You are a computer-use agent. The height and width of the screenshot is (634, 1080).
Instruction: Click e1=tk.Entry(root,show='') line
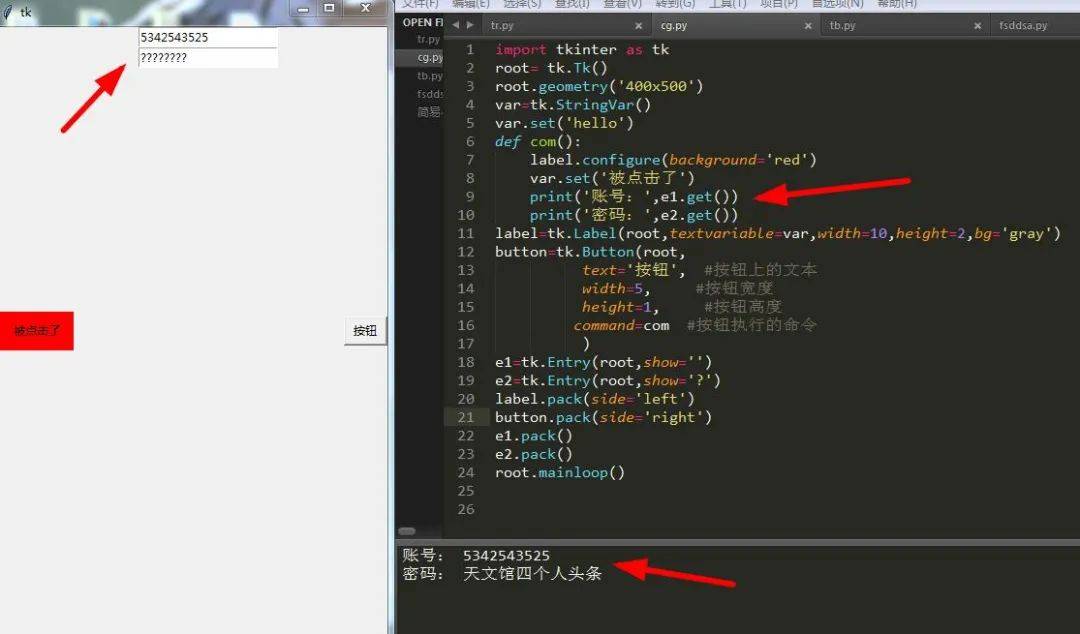pos(603,362)
